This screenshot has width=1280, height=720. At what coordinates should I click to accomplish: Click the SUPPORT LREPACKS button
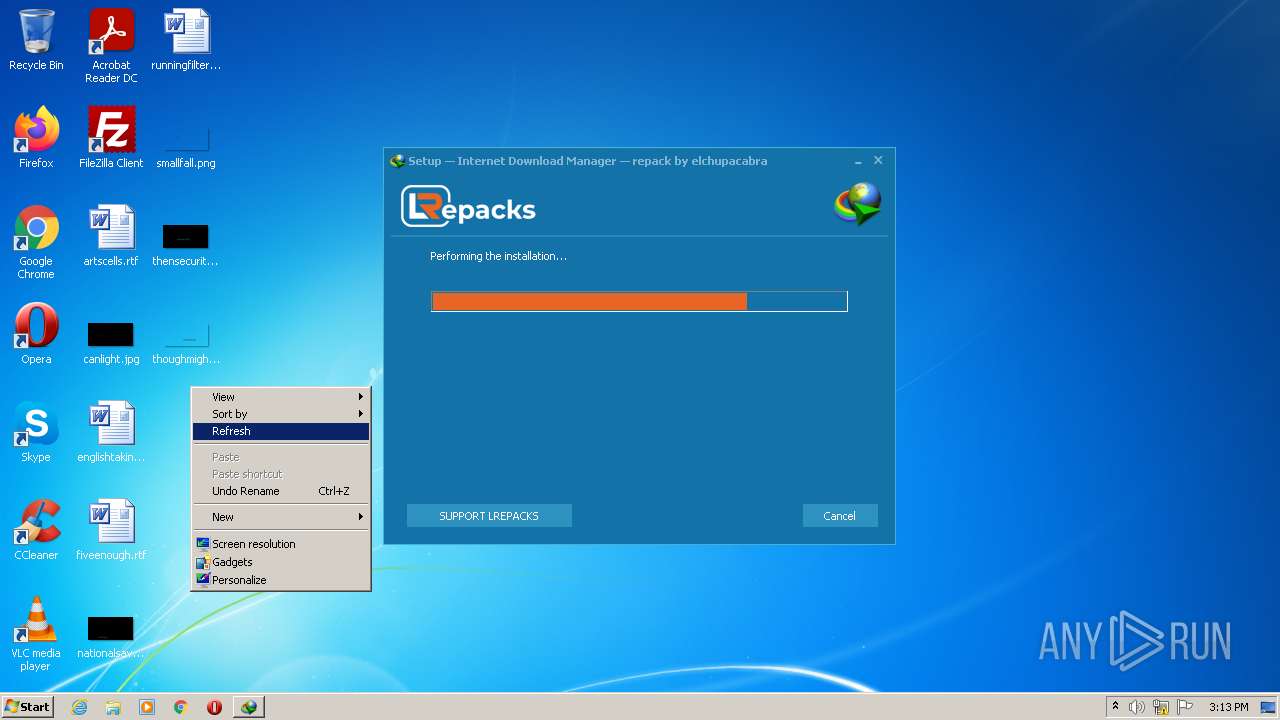[489, 516]
